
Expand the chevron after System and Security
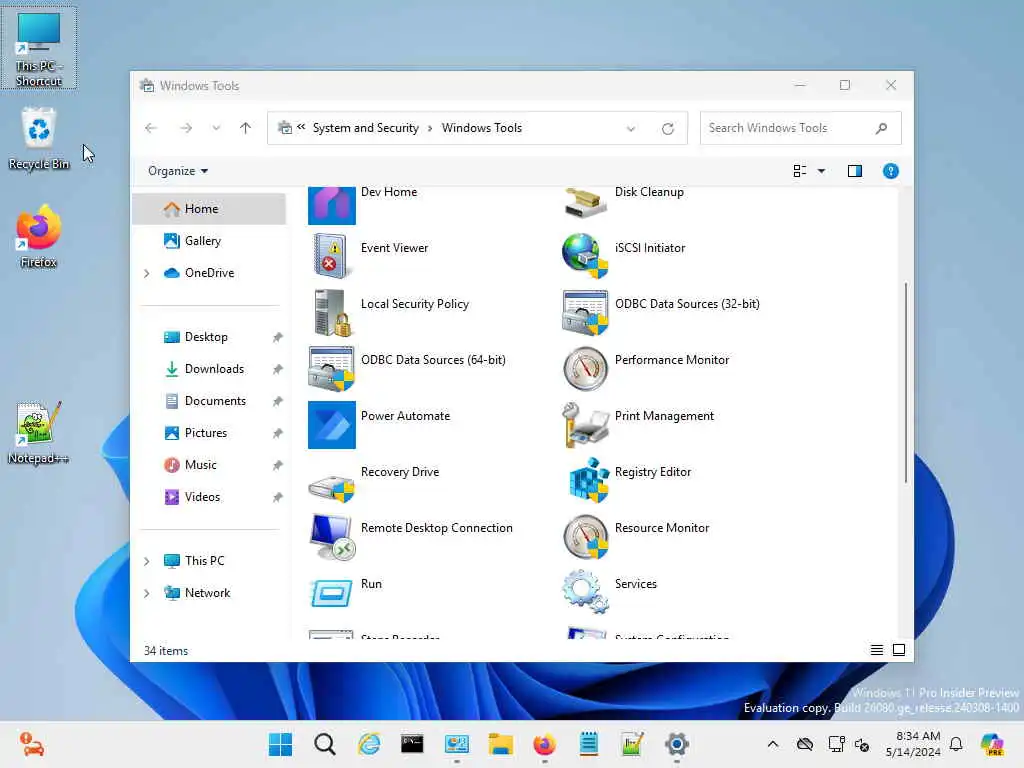click(x=430, y=128)
